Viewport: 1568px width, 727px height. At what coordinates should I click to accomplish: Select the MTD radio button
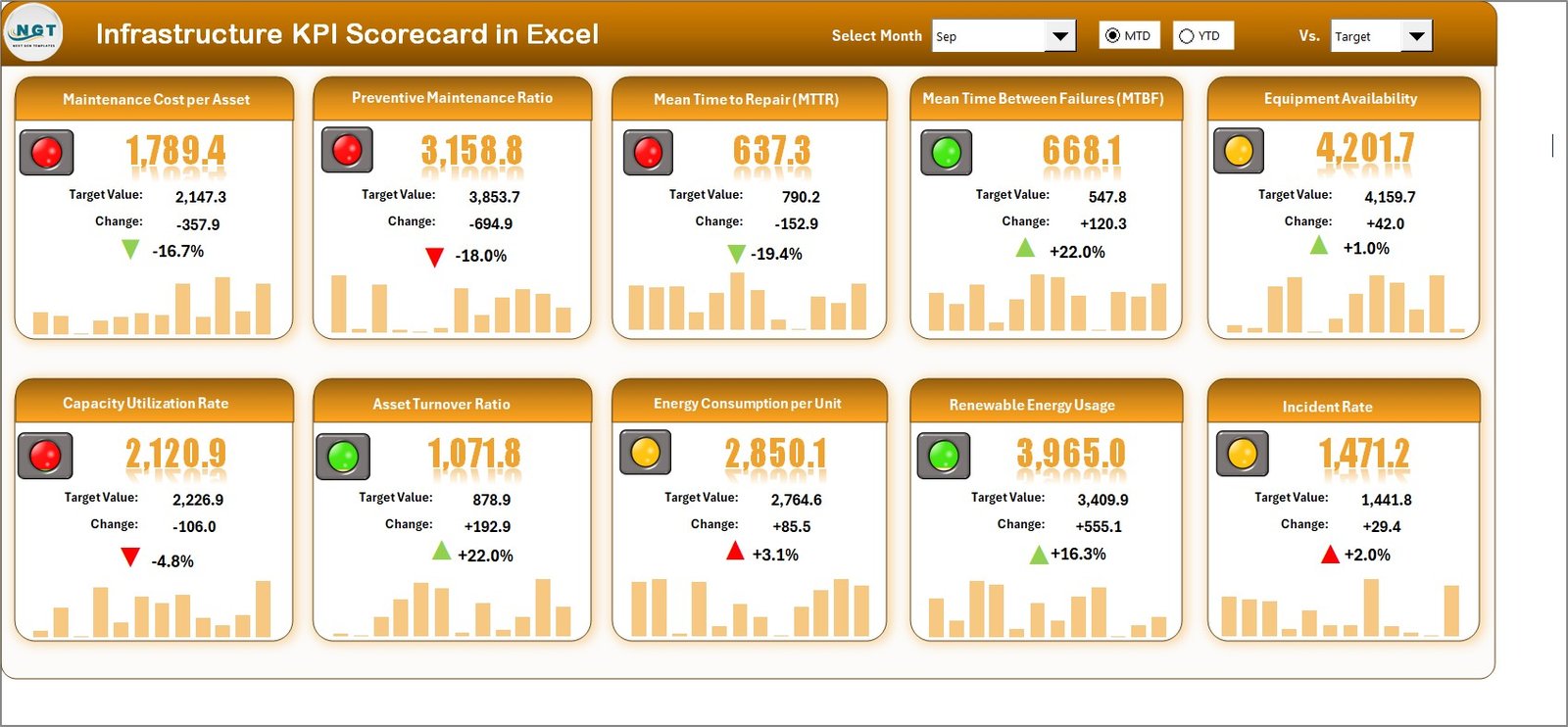coord(1113,36)
